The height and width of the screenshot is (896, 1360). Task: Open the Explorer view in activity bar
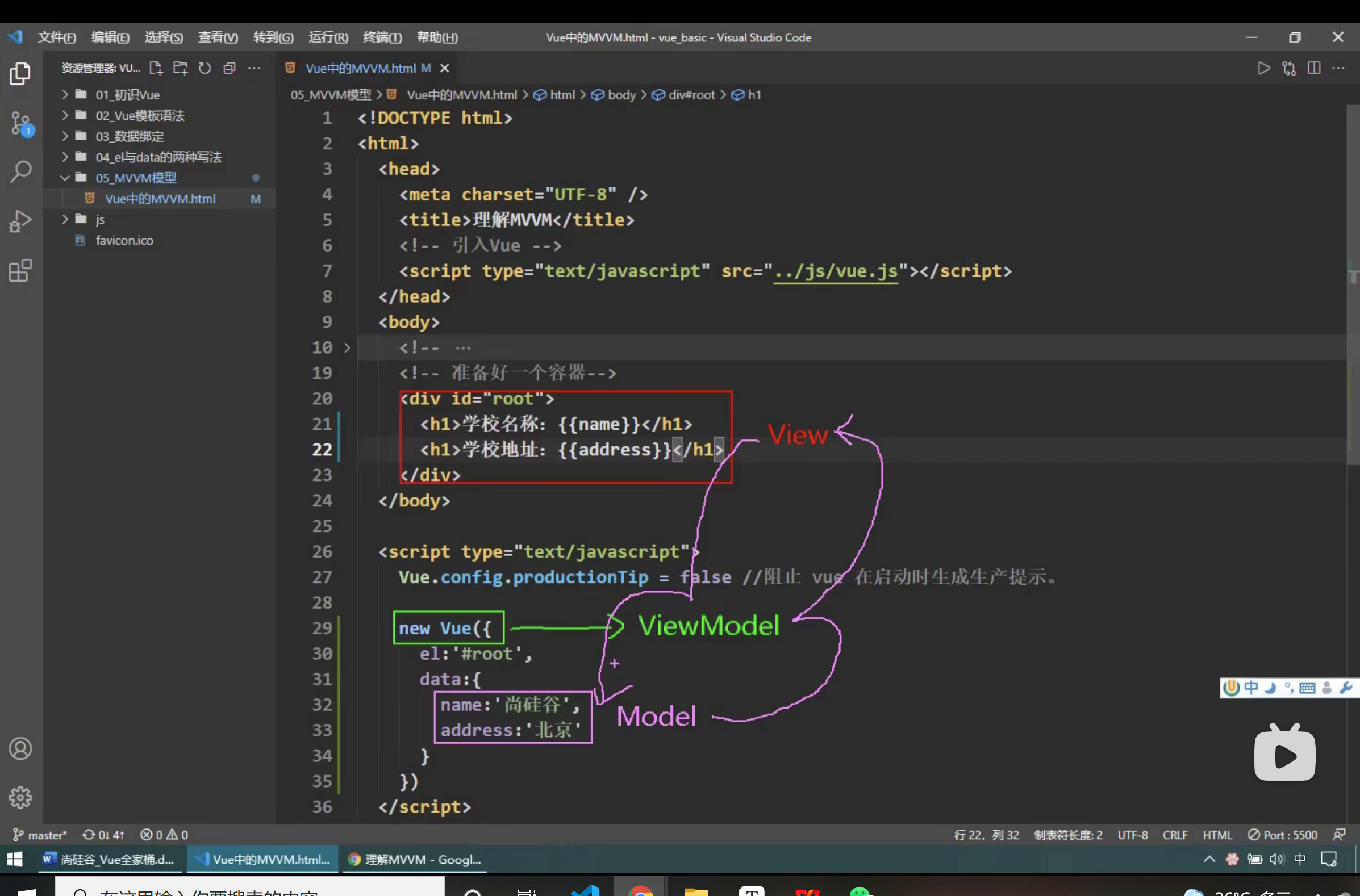pyautogui.click(x=20, y=74)
